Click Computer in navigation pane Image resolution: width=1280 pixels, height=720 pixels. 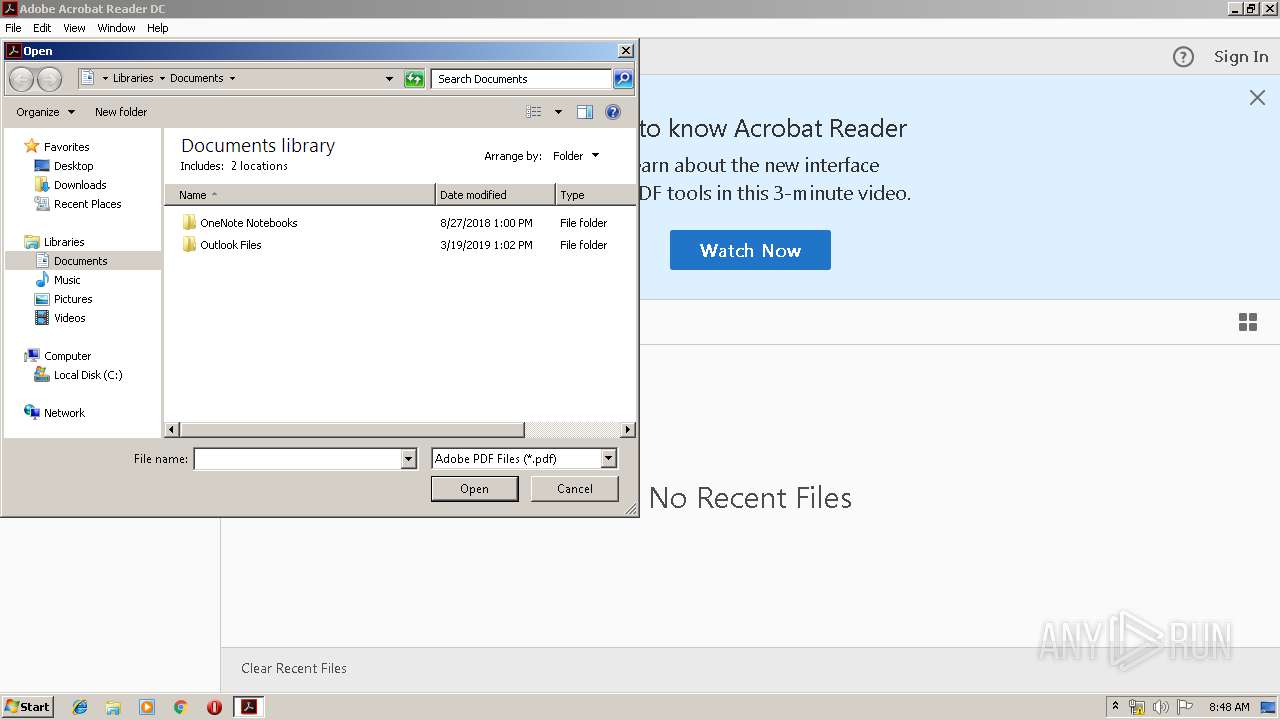67,356
